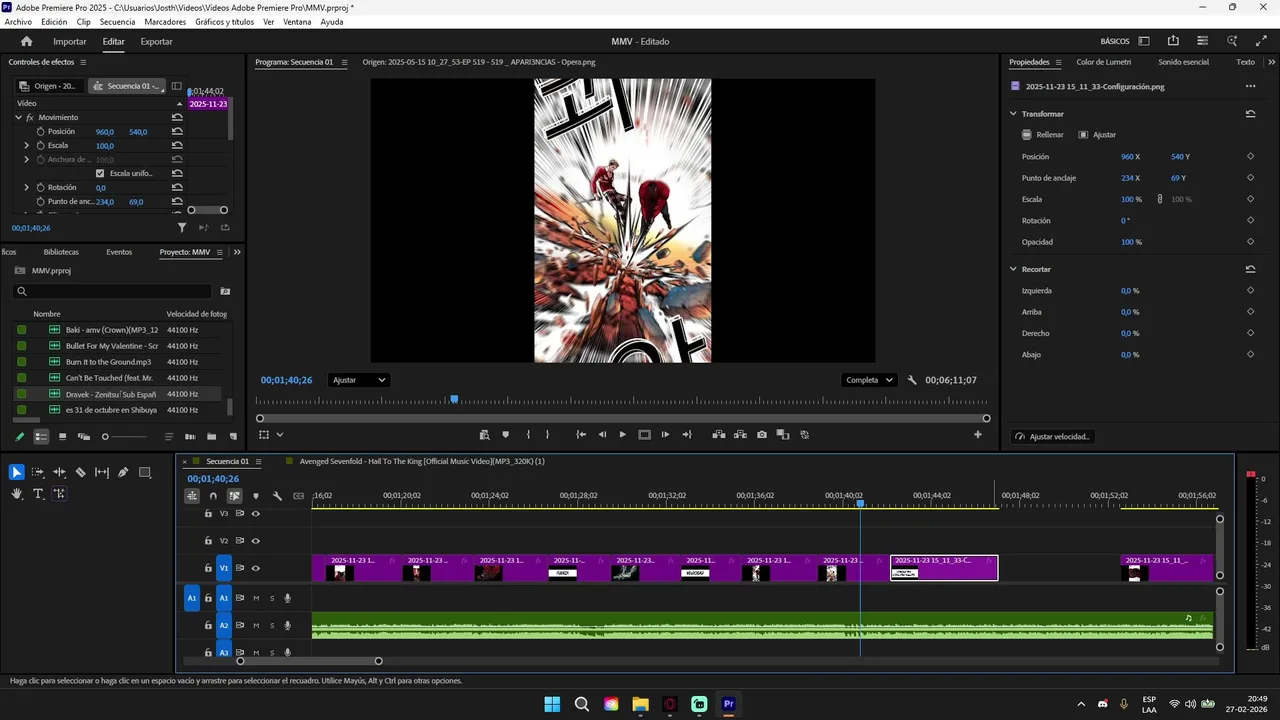Image resolution: width=1280 pixels, height=720 pixels.
Task: Select the Pen tool
Action: [x=123, y=472]
